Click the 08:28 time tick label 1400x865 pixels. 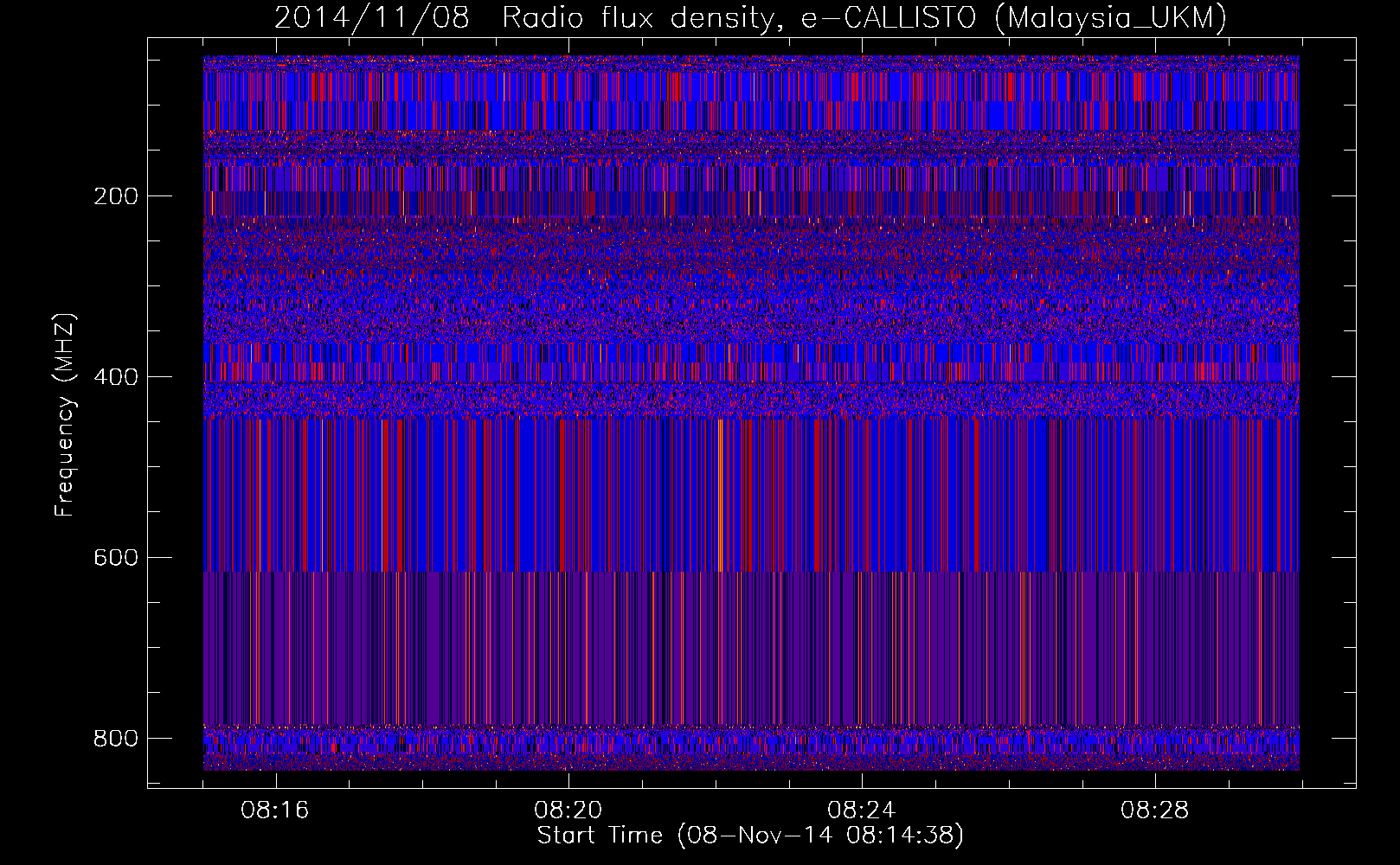1155,811
